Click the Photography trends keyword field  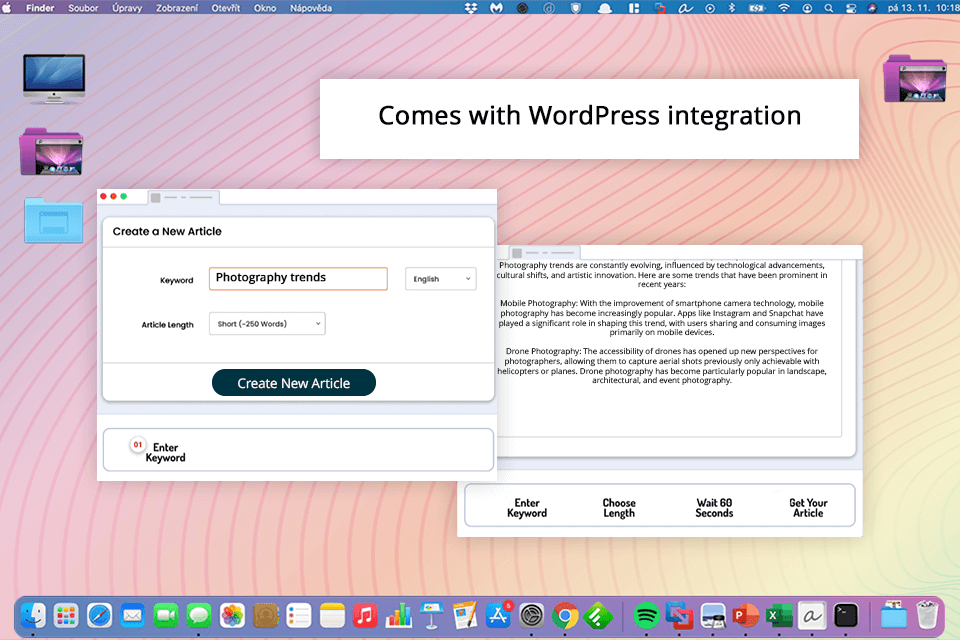tap(298, 278)
